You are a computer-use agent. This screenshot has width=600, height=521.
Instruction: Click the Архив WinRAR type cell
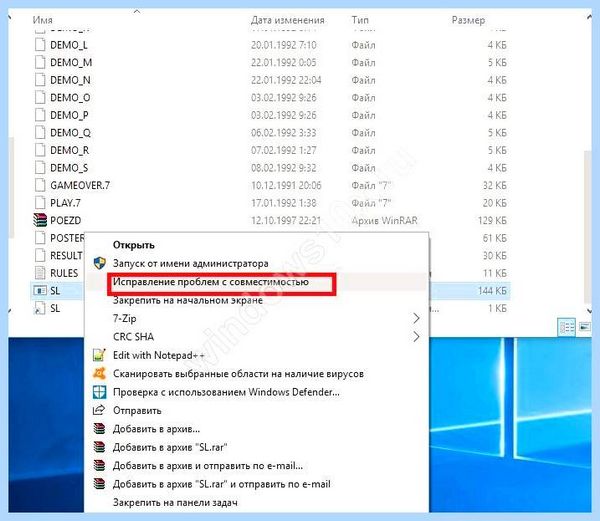click(385, 221)
